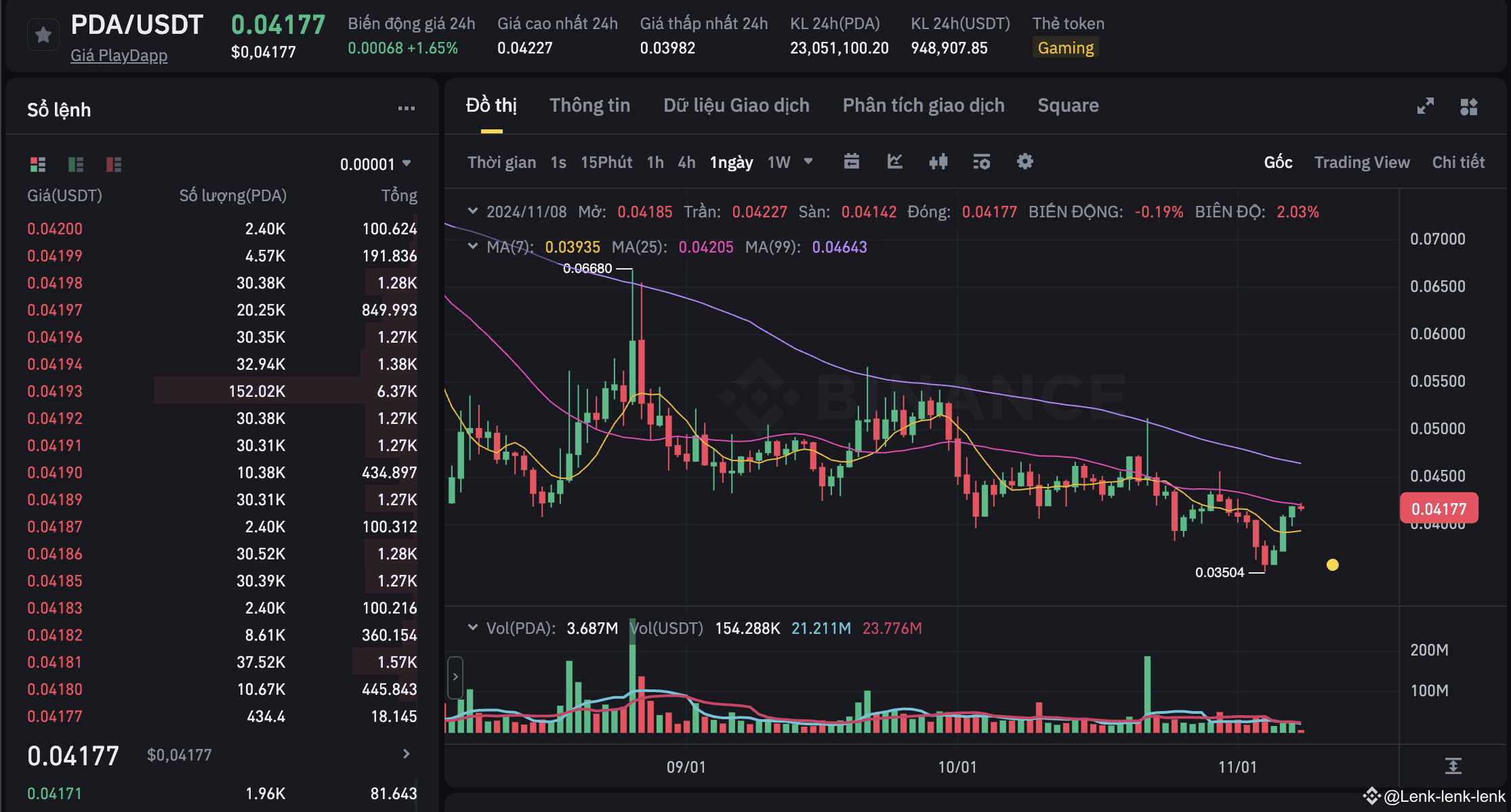Open the order book three-dots menu
This screenshot has width=1511, height=812.
406,108
